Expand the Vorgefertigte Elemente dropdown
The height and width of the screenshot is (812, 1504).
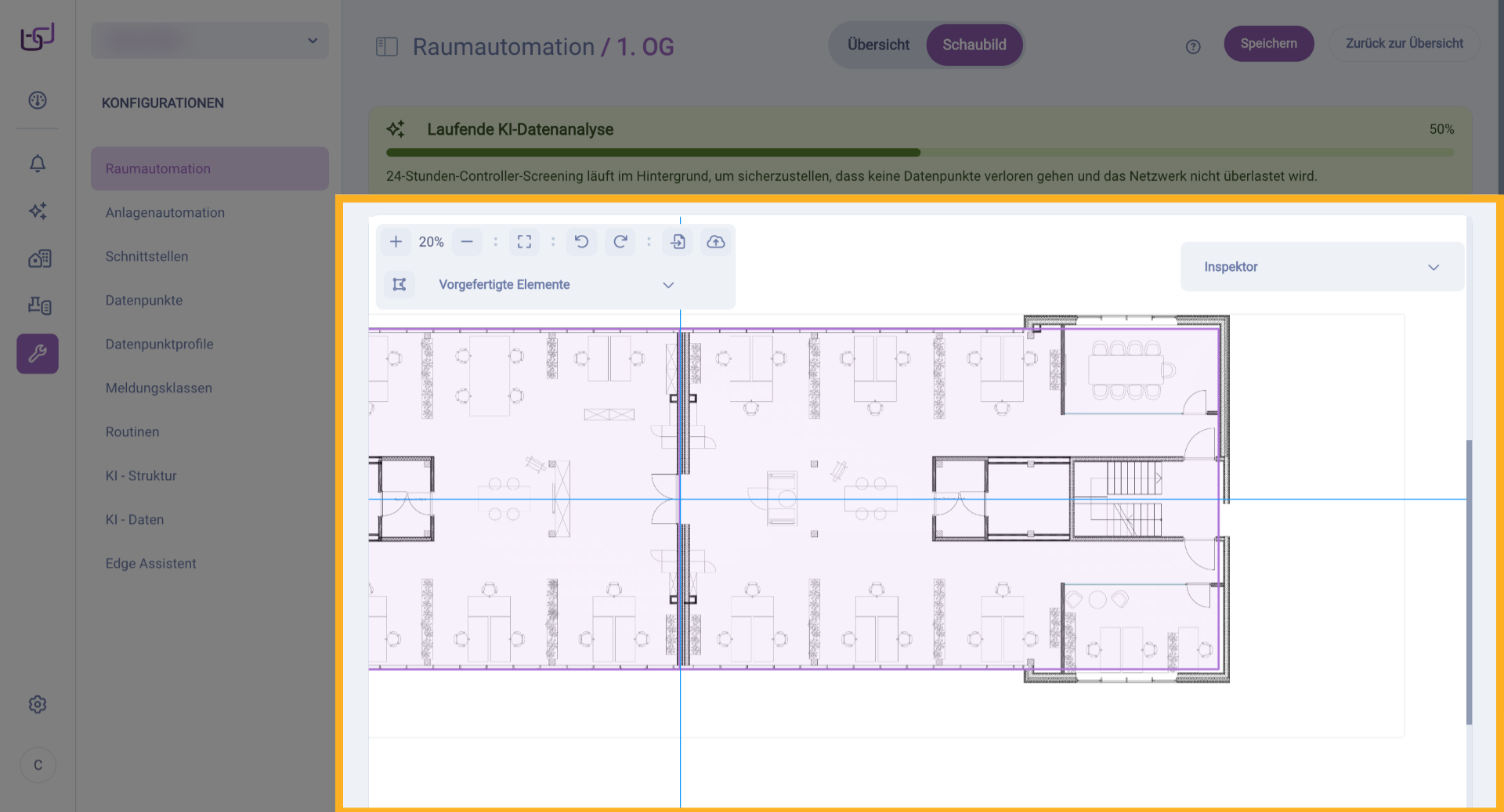[x=667, y=285]
